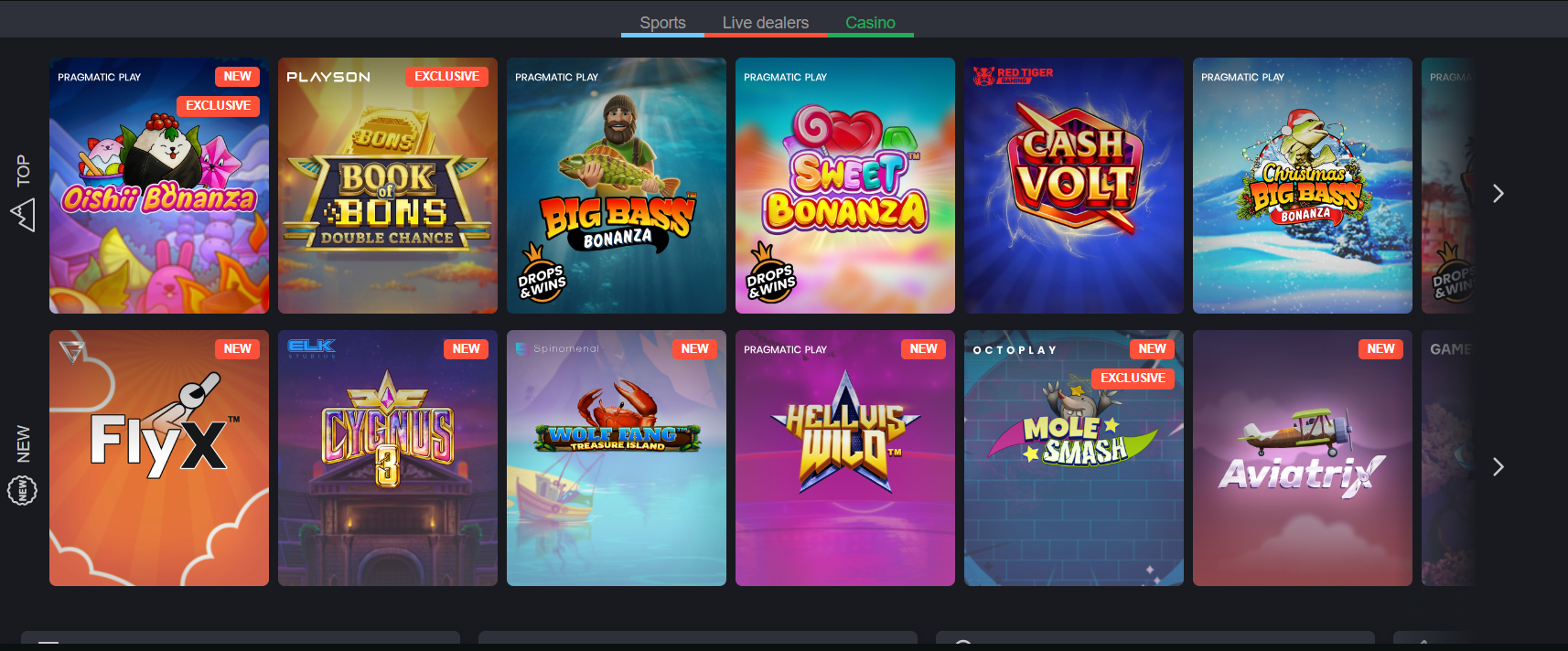The image size is (1568, 651).
Task: Launch the Aviatrix game
Action: 1303,458
